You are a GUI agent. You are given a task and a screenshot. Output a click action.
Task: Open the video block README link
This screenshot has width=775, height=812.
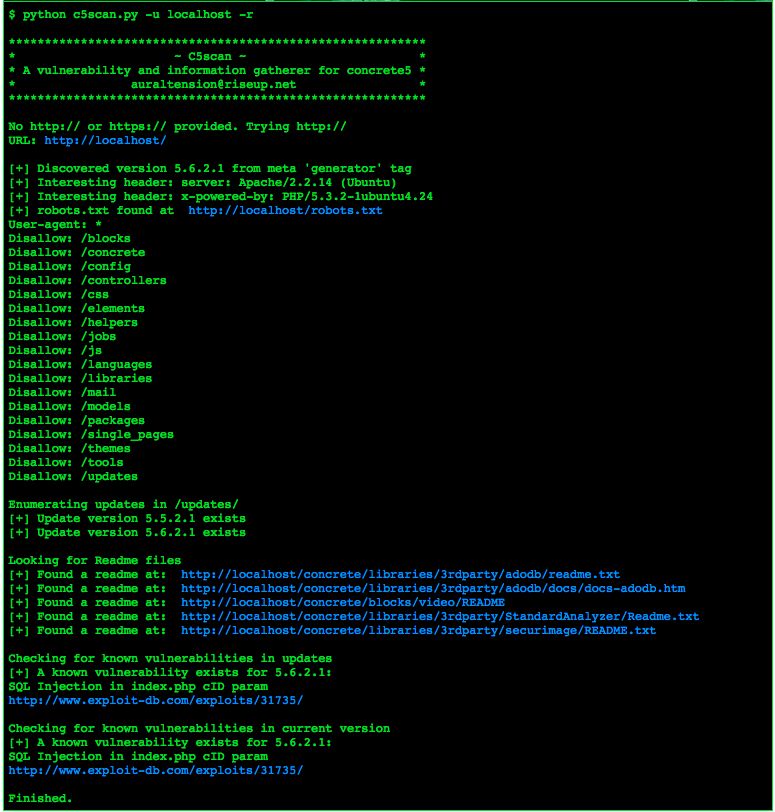(343, 602)
